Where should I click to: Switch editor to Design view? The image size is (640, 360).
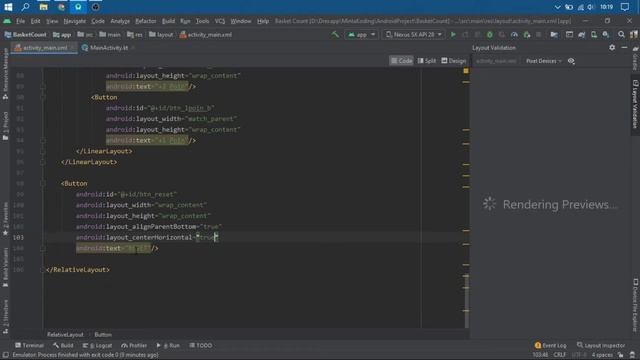[x=453, y=61]
